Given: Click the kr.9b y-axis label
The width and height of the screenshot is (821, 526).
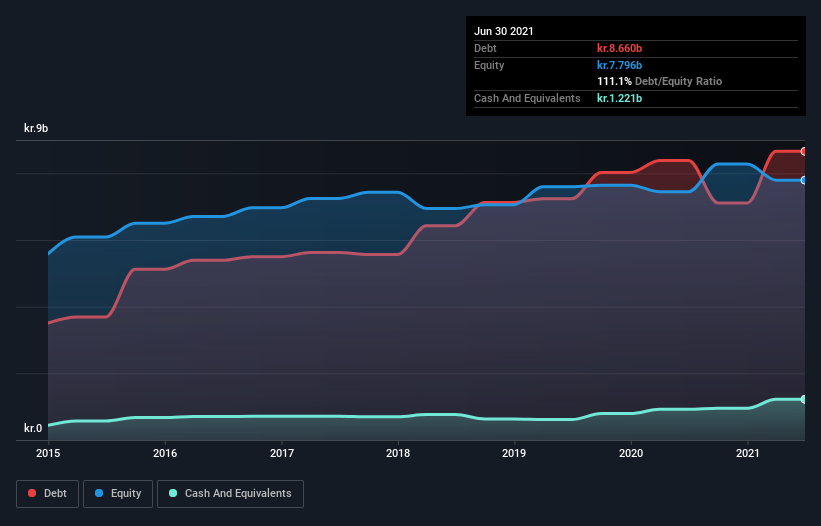Looking at the screenshot, I should tap(36, 128).
